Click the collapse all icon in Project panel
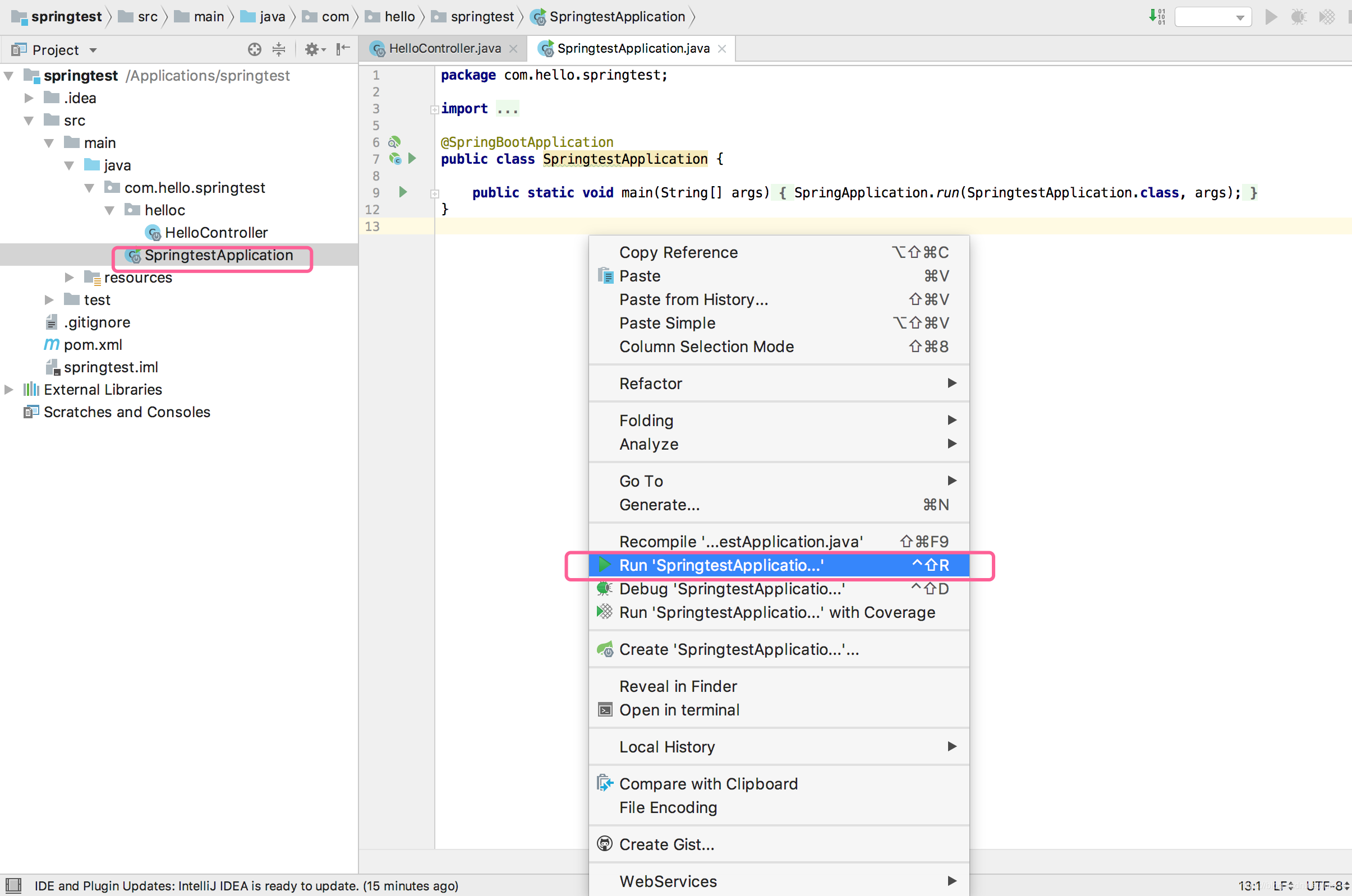 click(278, 50)
